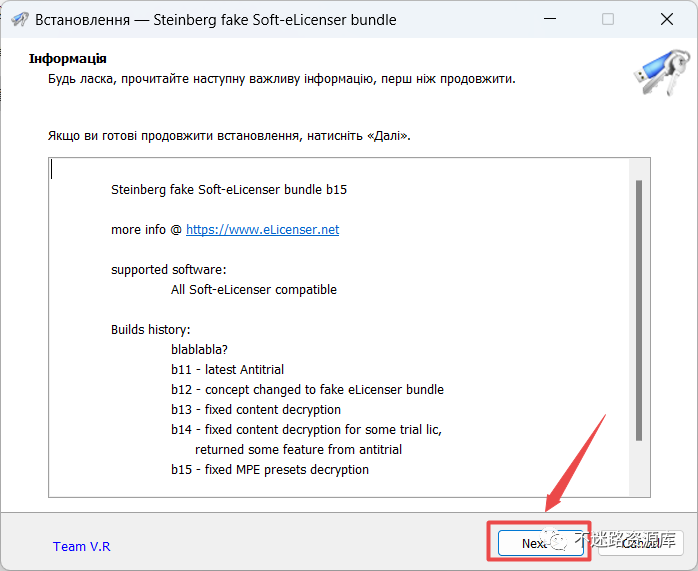The image size is (698, 571).
Task: Click the 'Будь ласка, прочитайте' instruction text
Action: [282, 79]
